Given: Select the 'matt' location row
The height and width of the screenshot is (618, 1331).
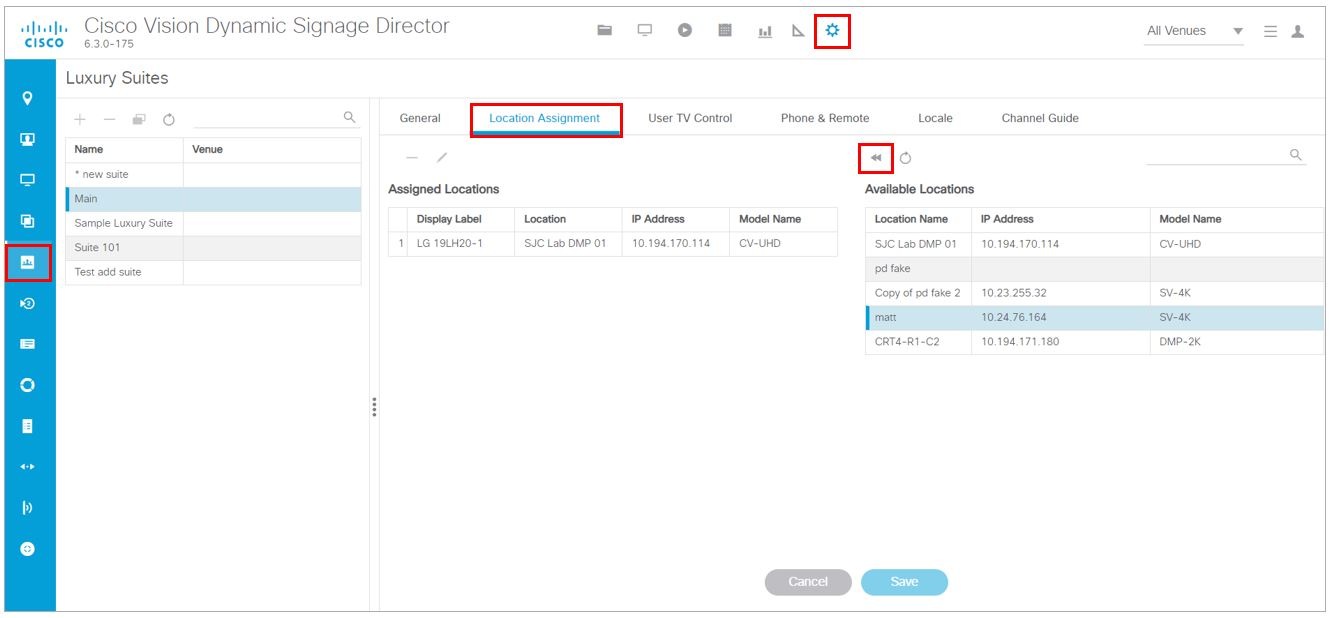Looking at the screenshot, I should 1094,317.
